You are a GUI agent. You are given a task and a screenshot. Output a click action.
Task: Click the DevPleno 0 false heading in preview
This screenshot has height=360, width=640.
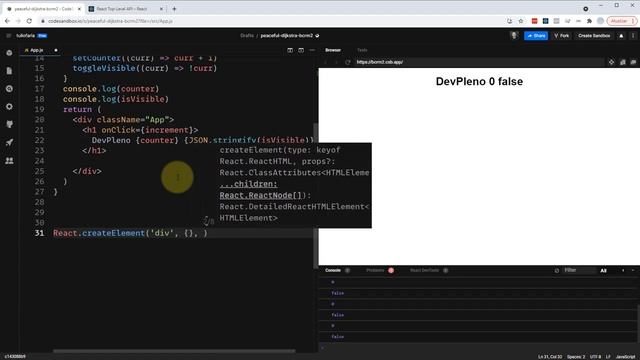[479, 81]
